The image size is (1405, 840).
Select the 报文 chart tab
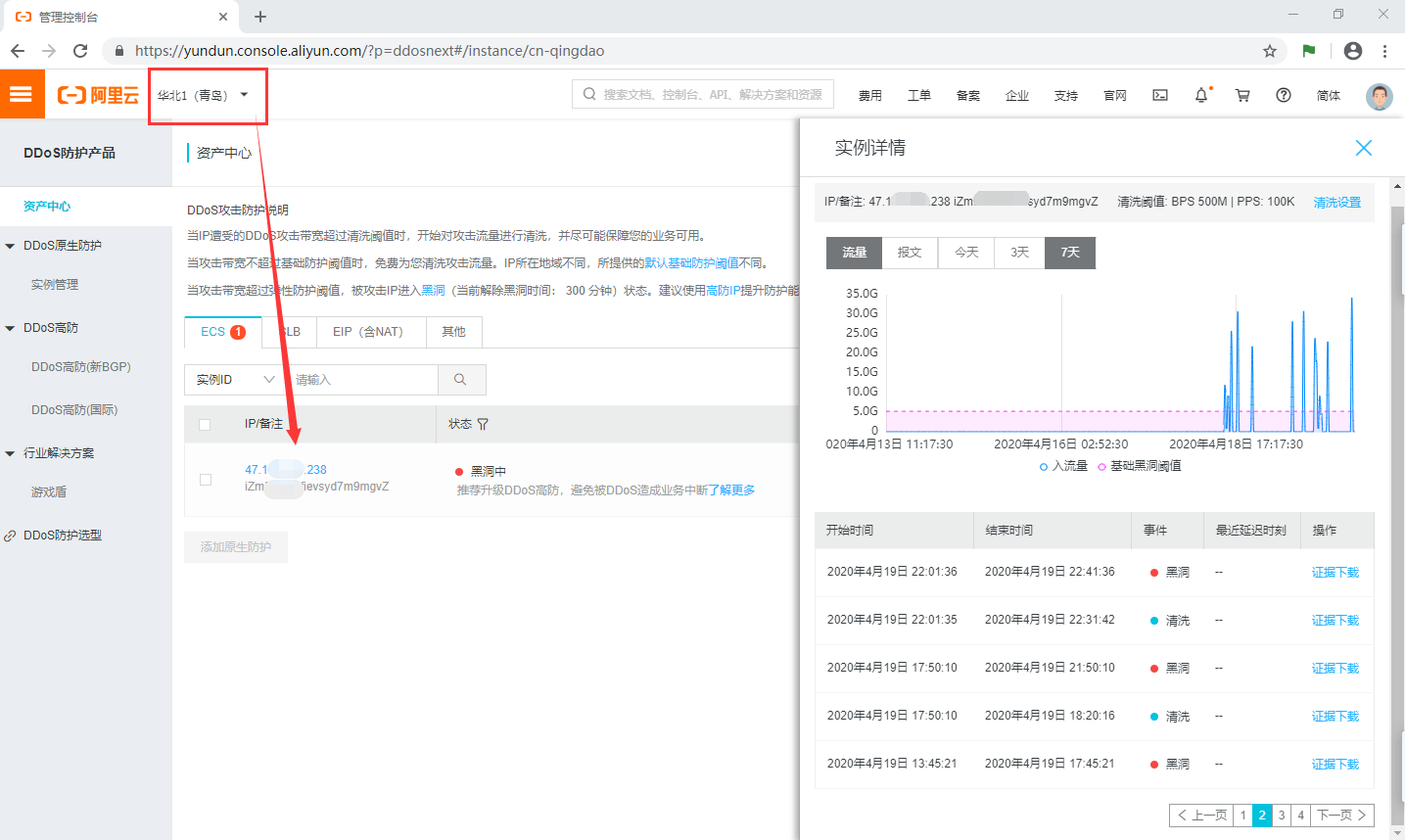coord(910,253)
